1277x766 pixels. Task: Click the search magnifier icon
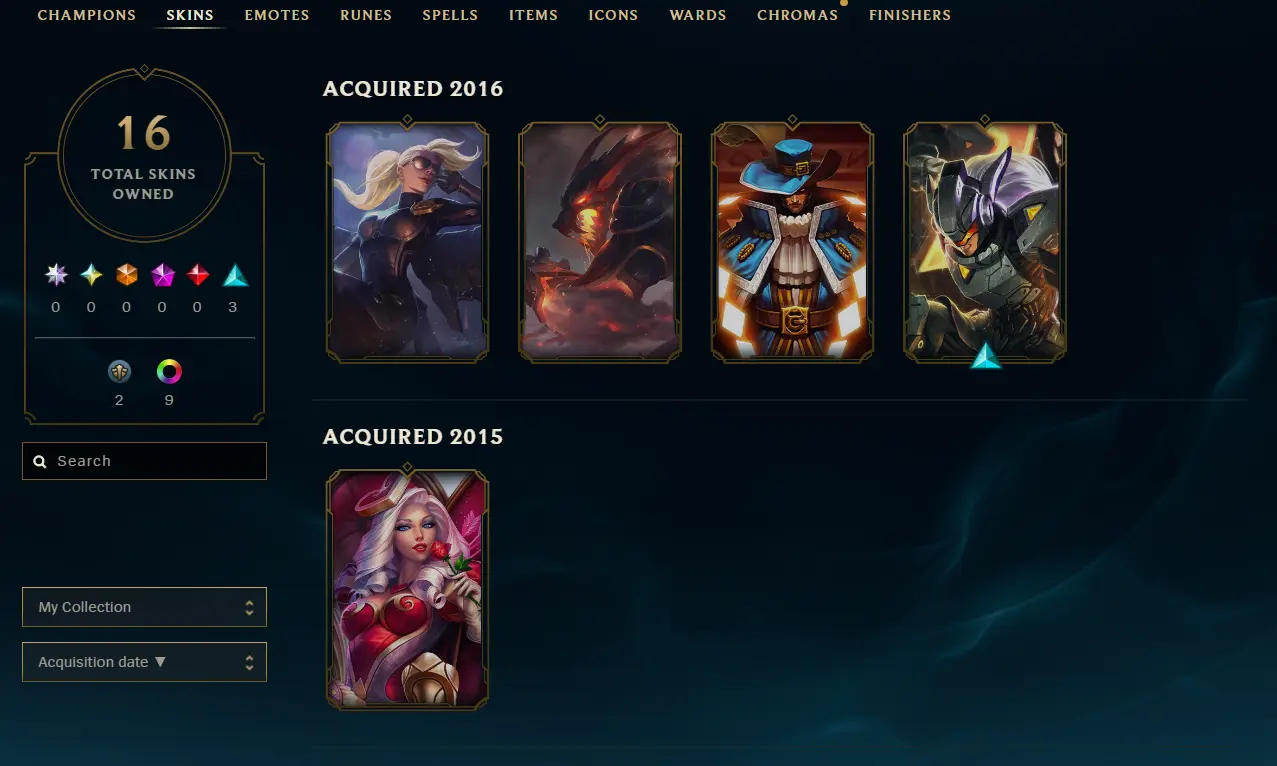tap(40, 462)
